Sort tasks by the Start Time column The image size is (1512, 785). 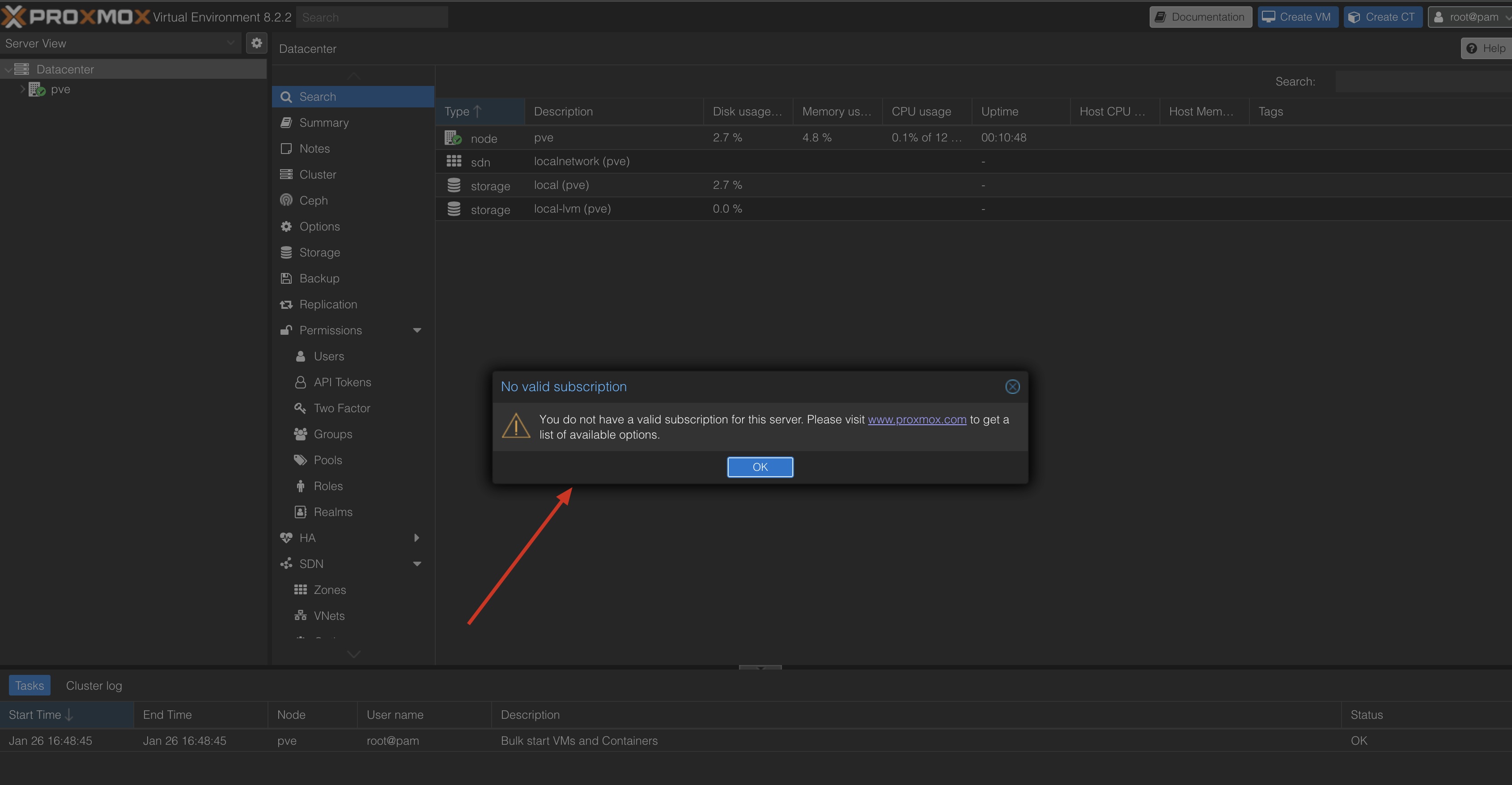click(67, 715)
